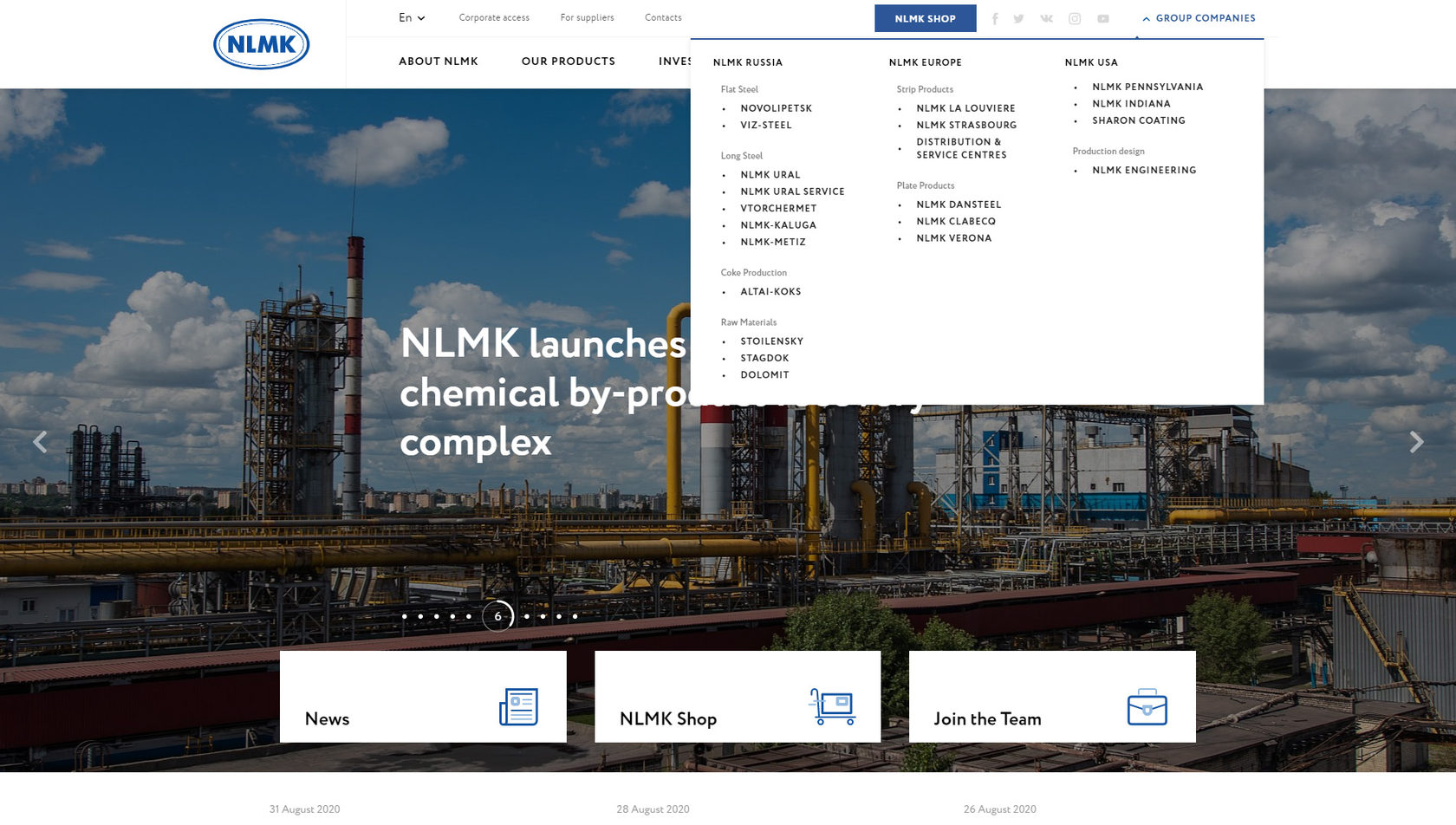The width and height of the screenshot is (1456, 825).
Task: Select Dolomit company
Action: [x=764, y=375]
